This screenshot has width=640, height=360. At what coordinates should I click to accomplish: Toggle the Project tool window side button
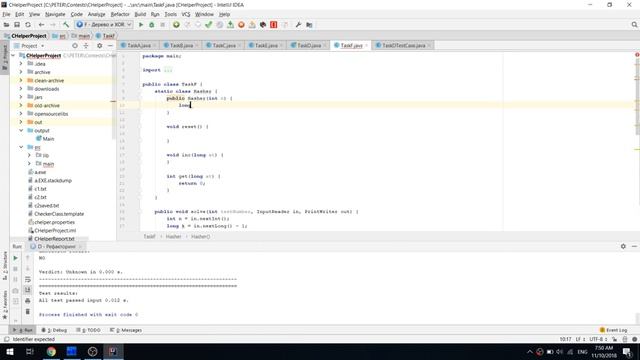click(x=5, y=58)
